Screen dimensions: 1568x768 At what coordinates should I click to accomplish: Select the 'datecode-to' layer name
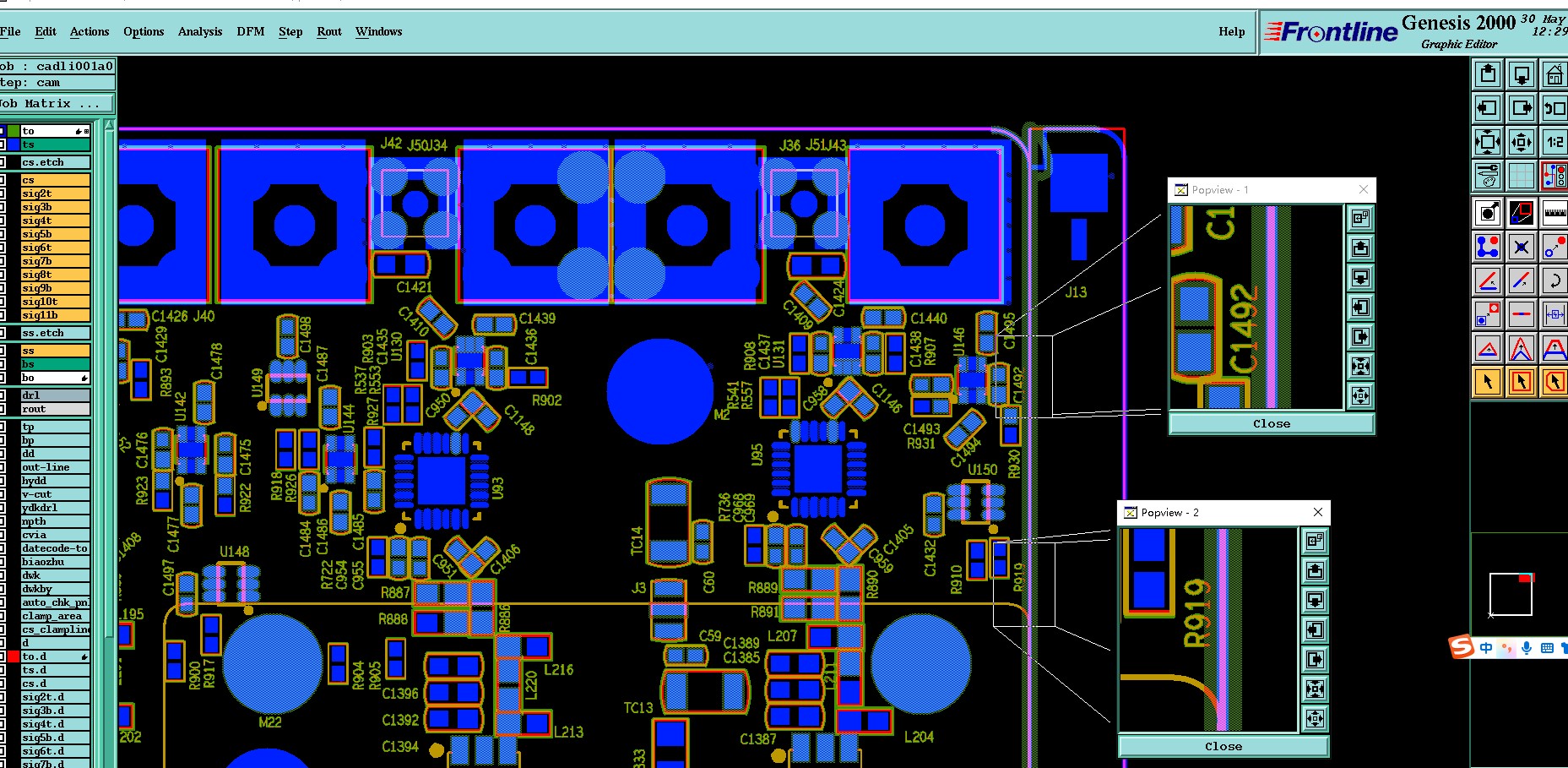tap(56, 548)
